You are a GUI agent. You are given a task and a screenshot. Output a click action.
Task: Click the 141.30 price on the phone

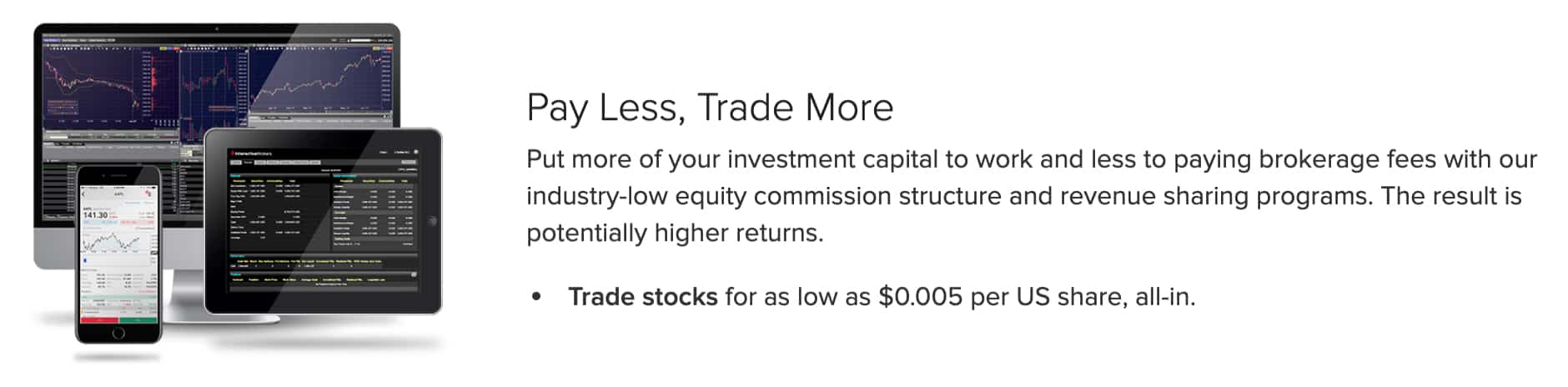(x=95, y=215)
